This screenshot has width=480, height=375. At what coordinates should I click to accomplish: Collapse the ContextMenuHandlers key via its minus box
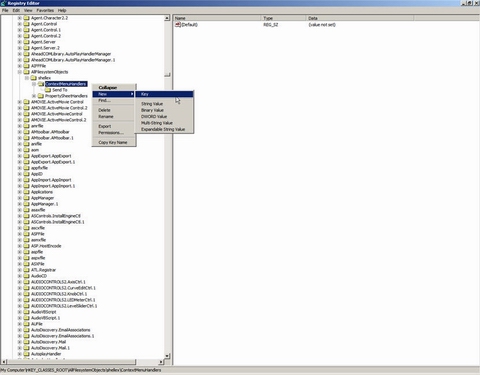point(34,84)
